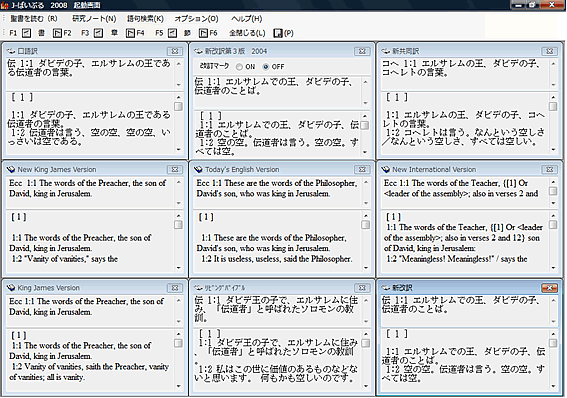Screen dimensions: 567x398
Task: Click scroll-down arrow in Today's English Version lower pane
Action: pos(366,268)
